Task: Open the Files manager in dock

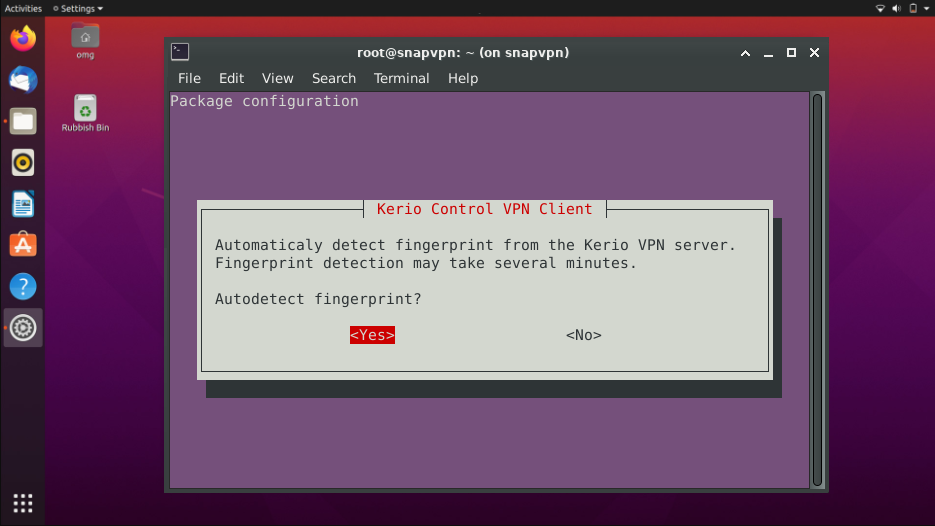Action: [23, 122]
